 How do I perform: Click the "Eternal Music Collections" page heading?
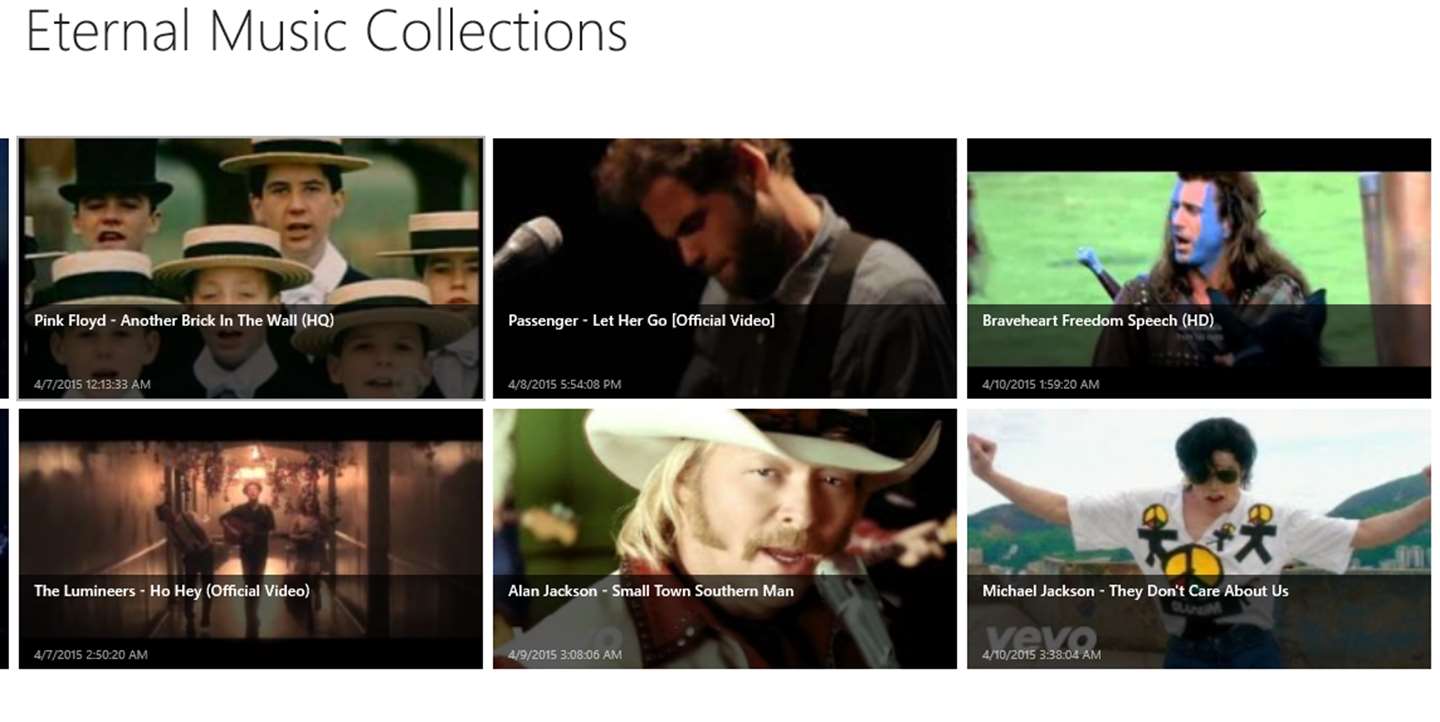pyautogui.click(x=326, y=32)
